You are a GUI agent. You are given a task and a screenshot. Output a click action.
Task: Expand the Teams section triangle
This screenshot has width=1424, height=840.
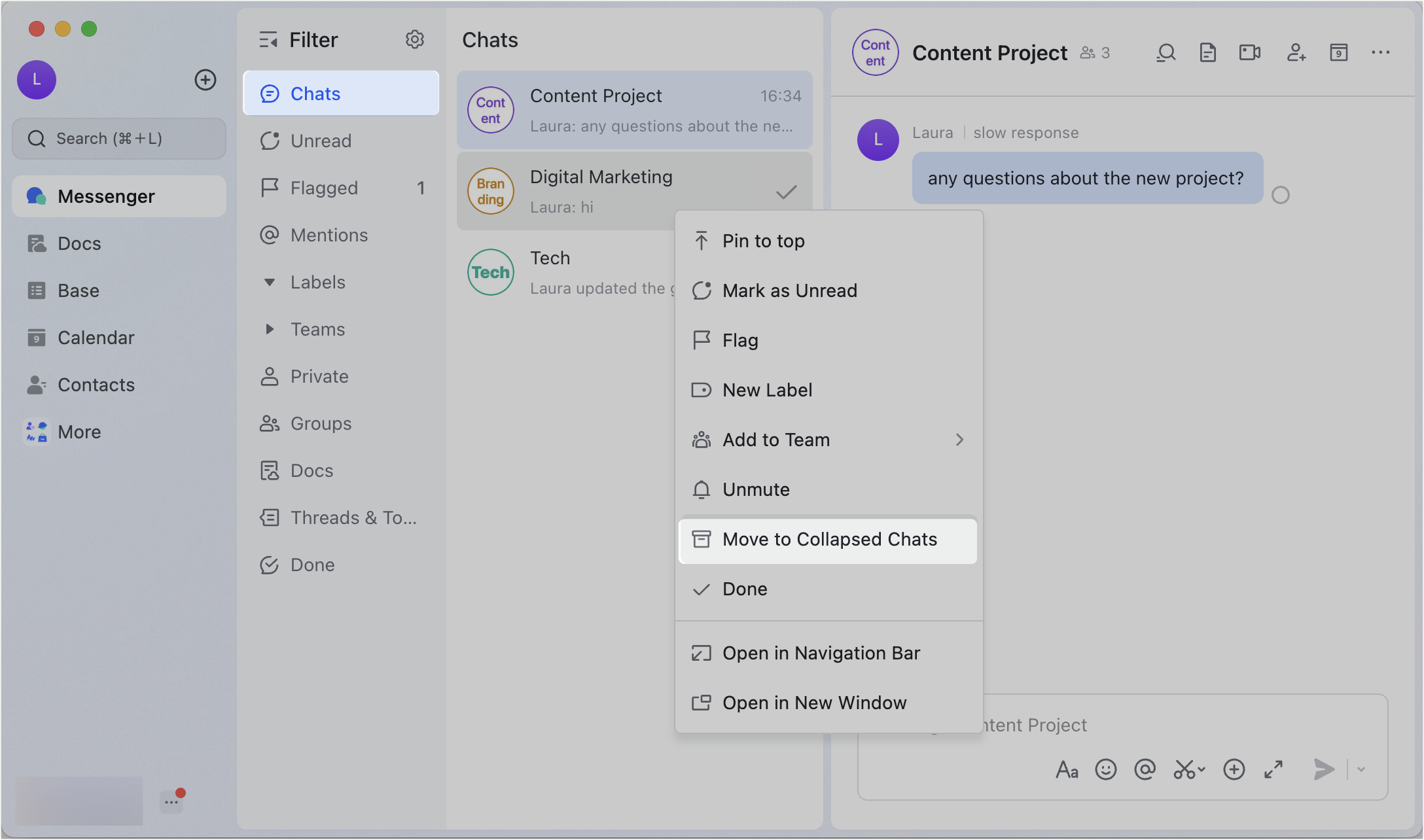click(269, 329)
